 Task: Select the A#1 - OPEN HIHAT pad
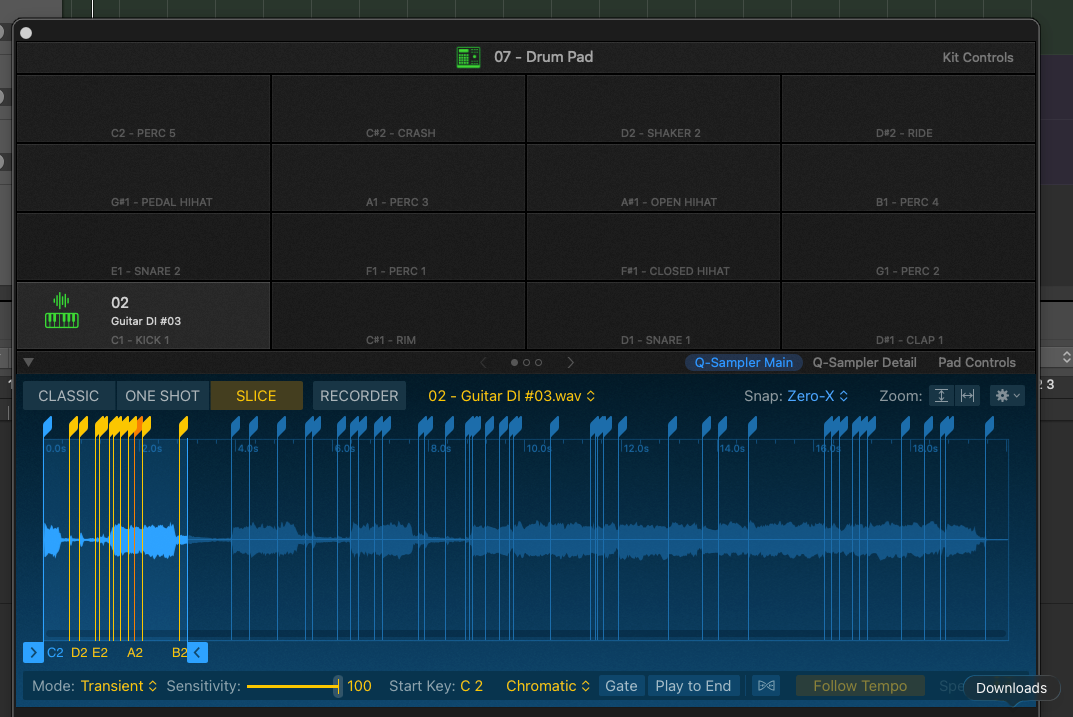pos(654,179)
